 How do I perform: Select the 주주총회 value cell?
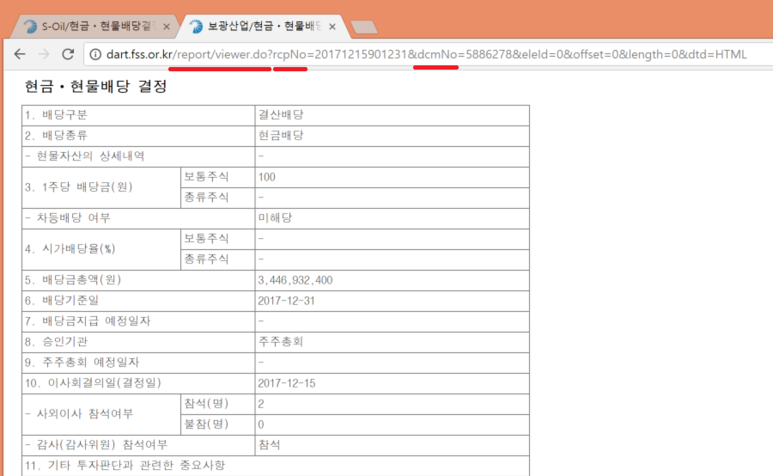(x=392, y=342)
